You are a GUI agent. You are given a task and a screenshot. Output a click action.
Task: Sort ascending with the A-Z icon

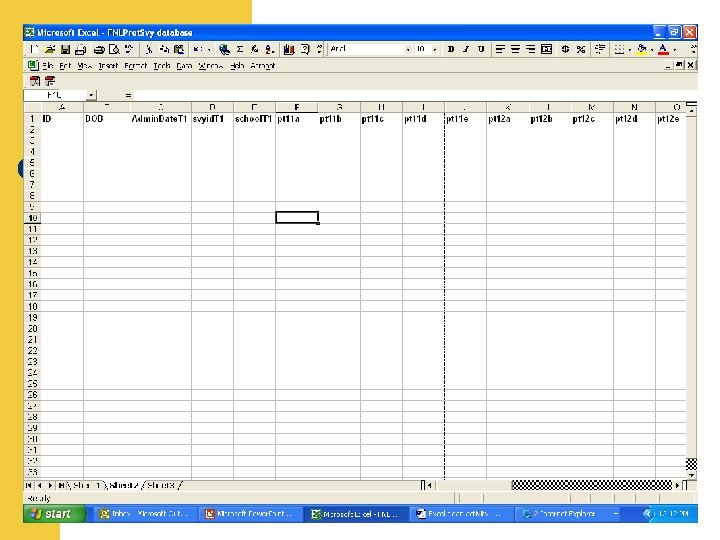coord(270,49)
